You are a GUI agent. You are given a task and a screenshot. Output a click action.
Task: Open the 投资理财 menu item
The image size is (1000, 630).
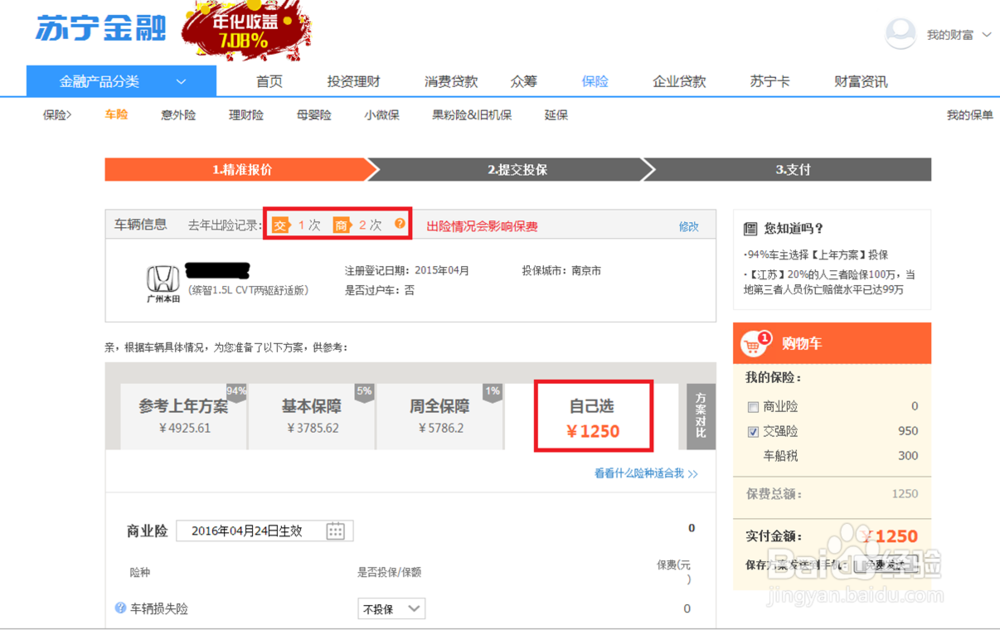[x=353, y=82]
